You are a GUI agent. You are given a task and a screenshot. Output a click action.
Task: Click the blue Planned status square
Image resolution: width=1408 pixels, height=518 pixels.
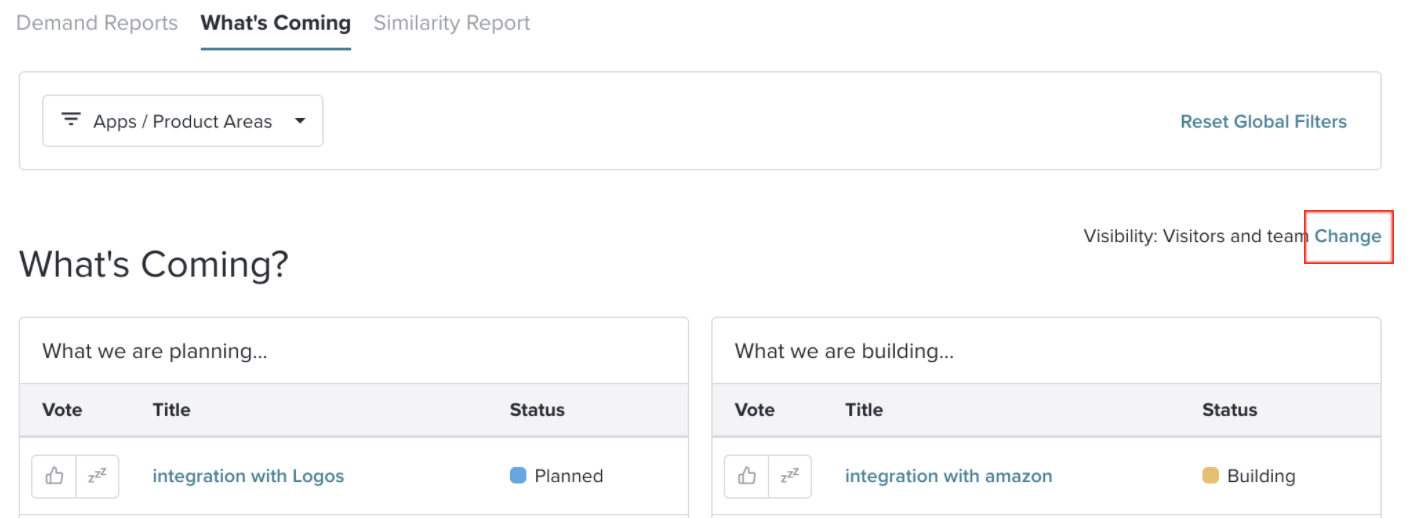(518, 476)
